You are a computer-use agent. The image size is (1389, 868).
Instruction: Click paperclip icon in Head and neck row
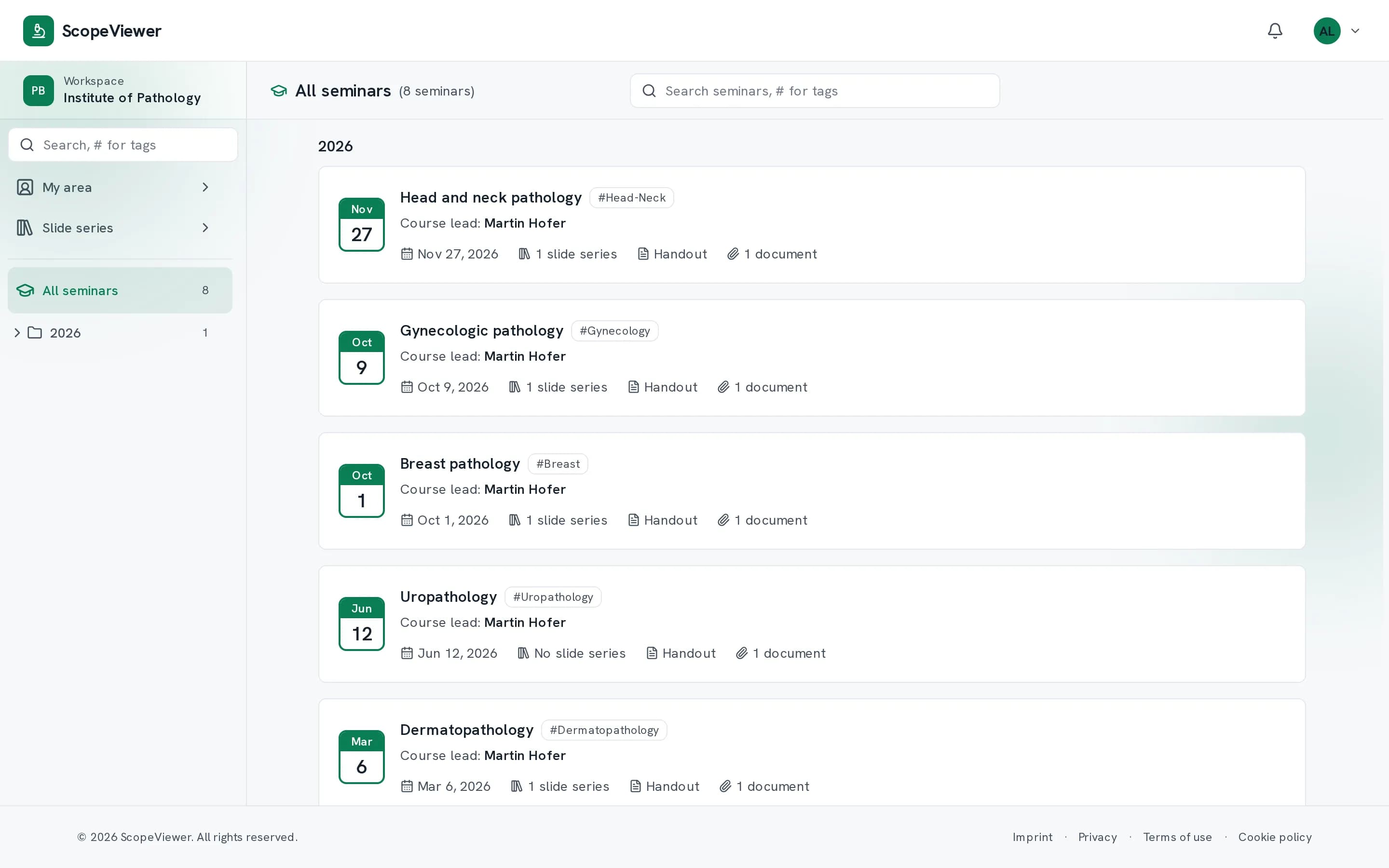pyautogui.click(x=733, y=254)
